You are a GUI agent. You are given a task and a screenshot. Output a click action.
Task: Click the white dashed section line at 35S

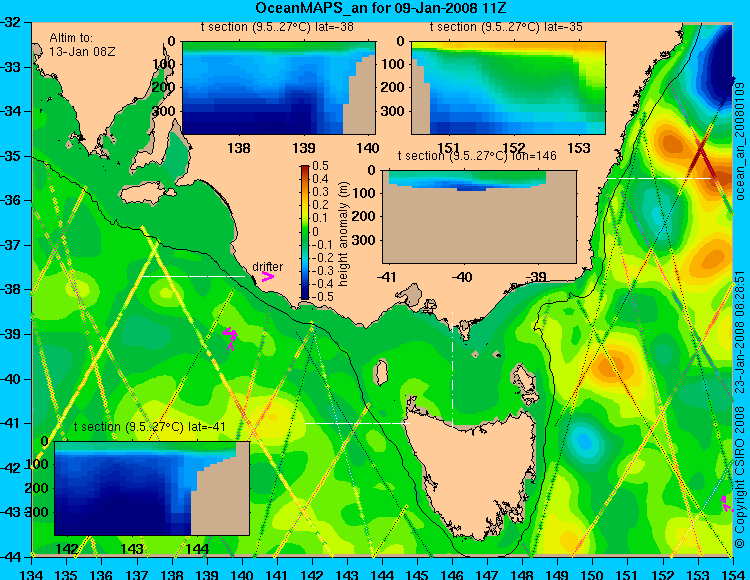pos(660,178)
